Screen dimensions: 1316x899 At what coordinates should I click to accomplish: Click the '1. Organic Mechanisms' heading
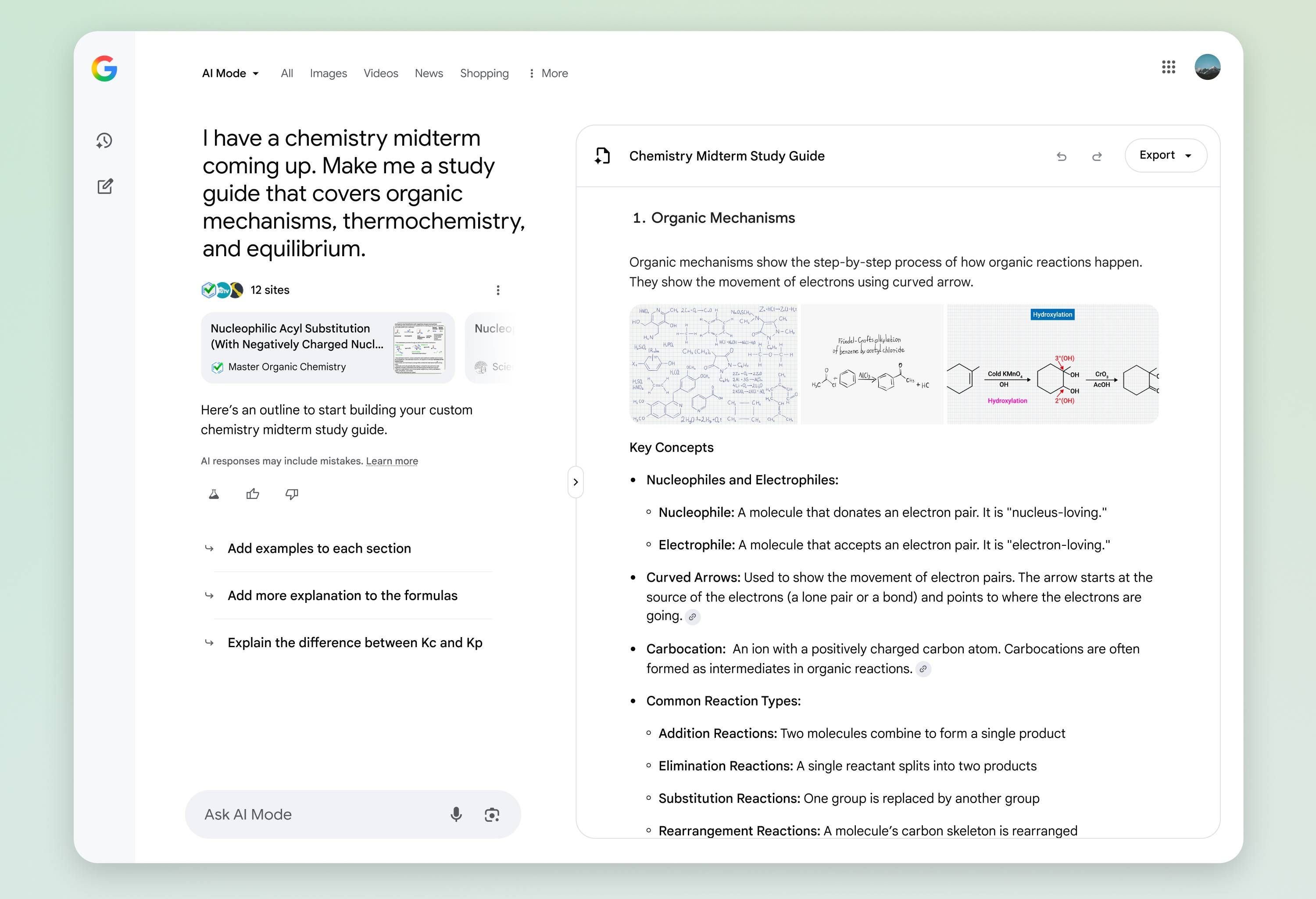coord(714,218)
